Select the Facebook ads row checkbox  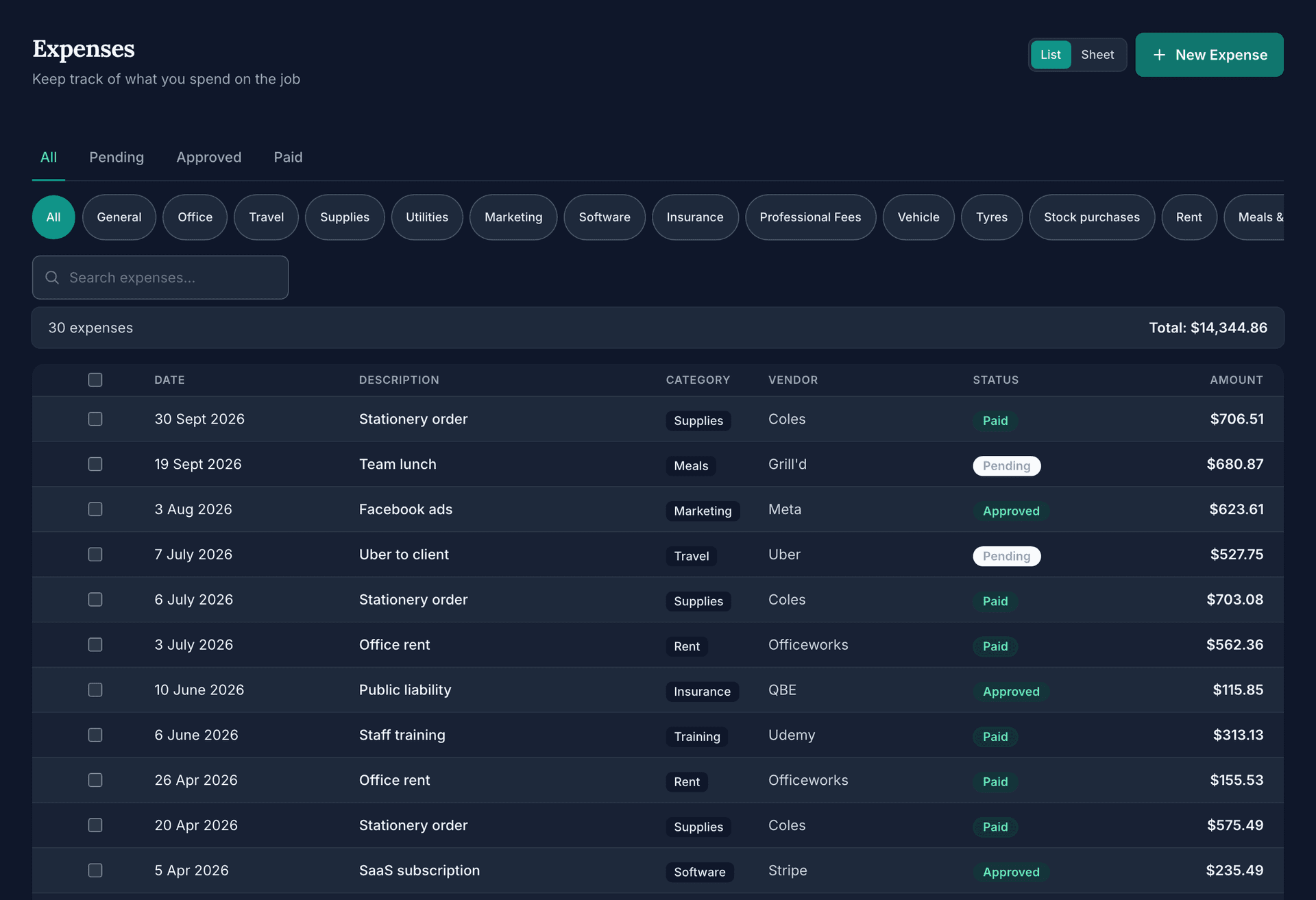click(x=95, y=509)
